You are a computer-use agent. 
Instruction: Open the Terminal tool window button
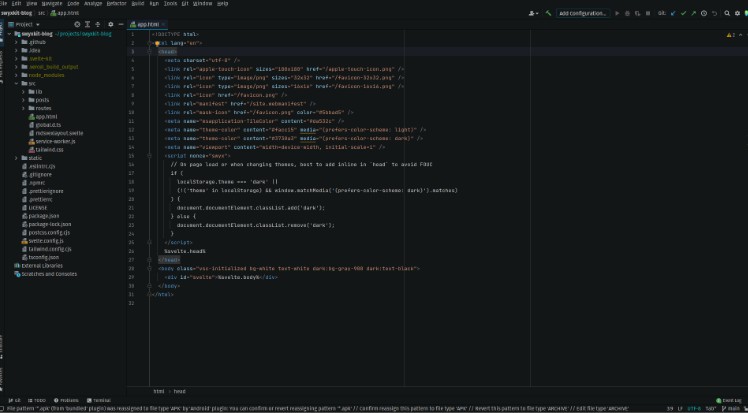click(99, 401)
